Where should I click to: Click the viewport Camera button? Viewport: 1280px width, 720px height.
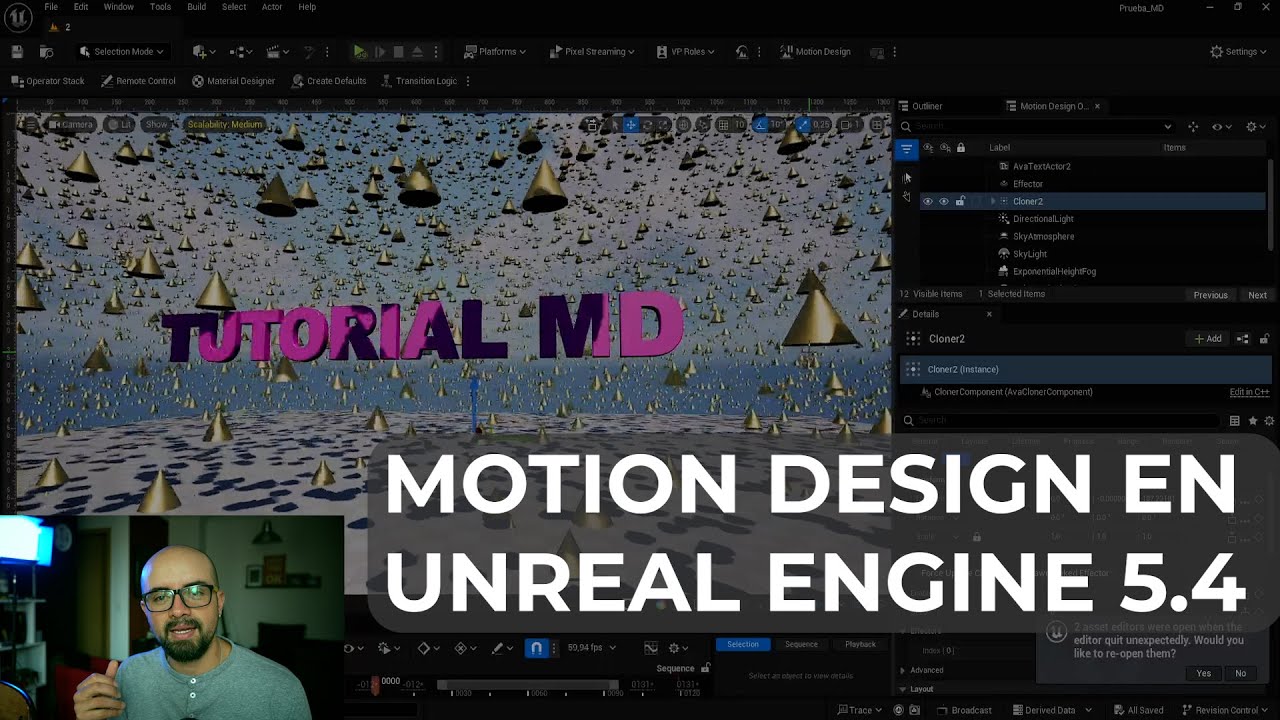point(71,125)
